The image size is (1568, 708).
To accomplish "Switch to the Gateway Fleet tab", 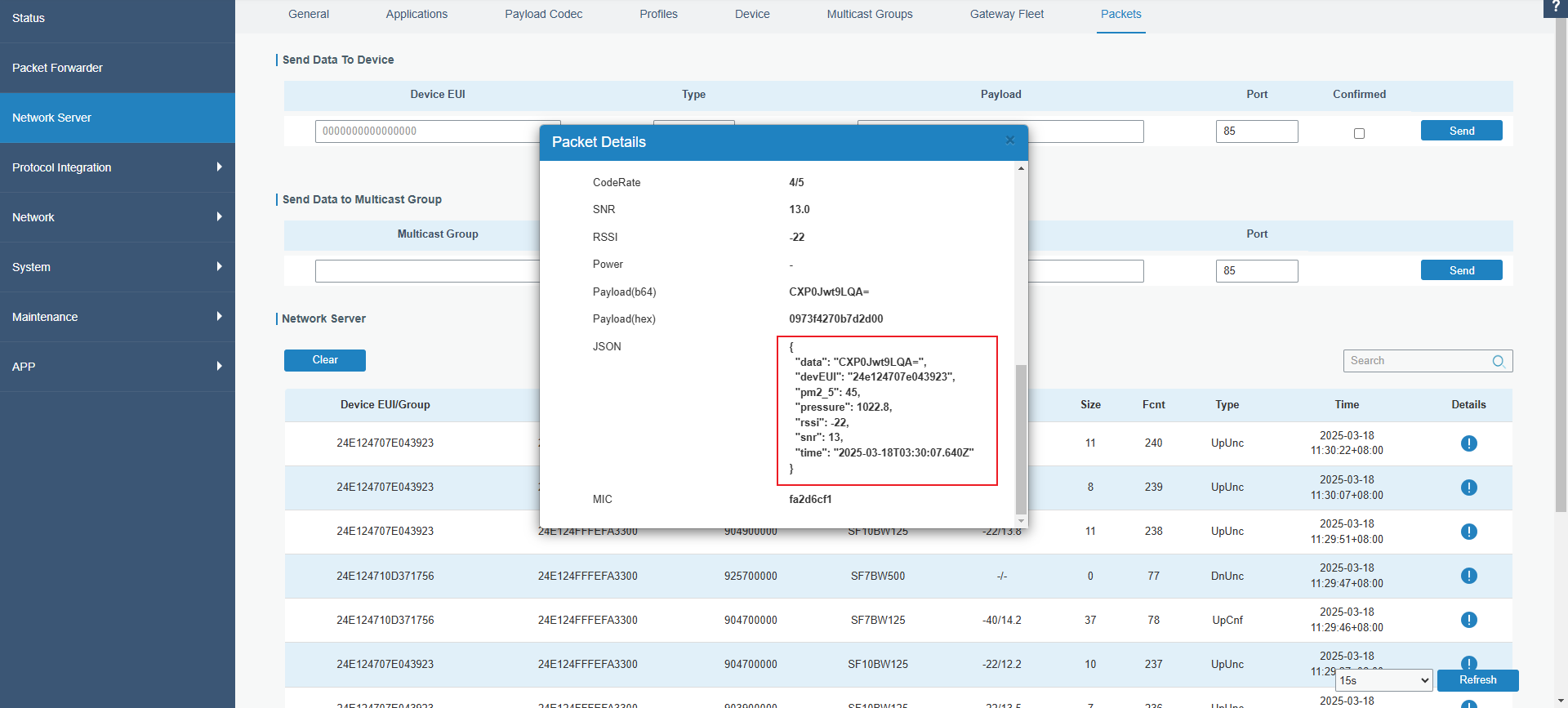I will [x=1007, y=14].
